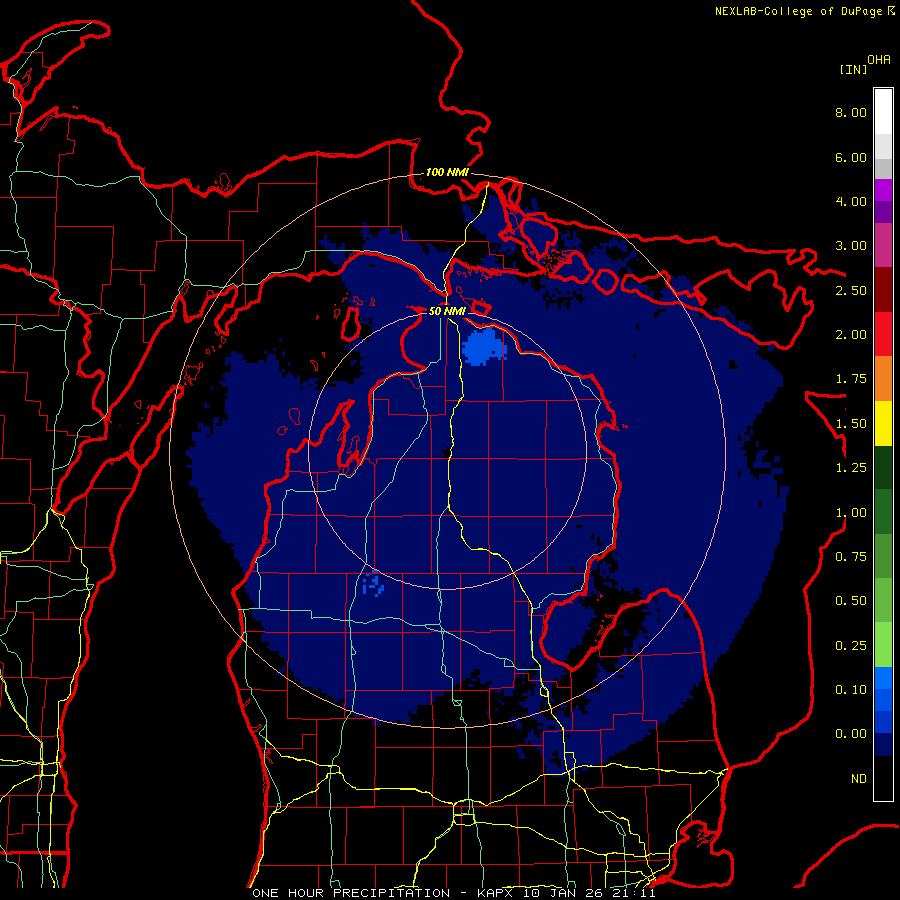The width and height of the screenshot is (900, 900).
Task: Click the 3.00 scale value
Action: [851, 246]
